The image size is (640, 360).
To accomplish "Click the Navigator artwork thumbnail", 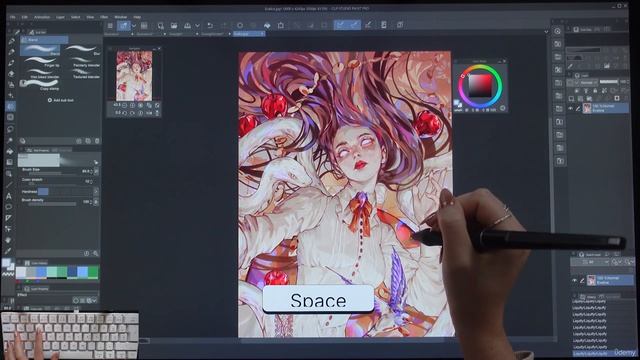I will tap(134, 76).
